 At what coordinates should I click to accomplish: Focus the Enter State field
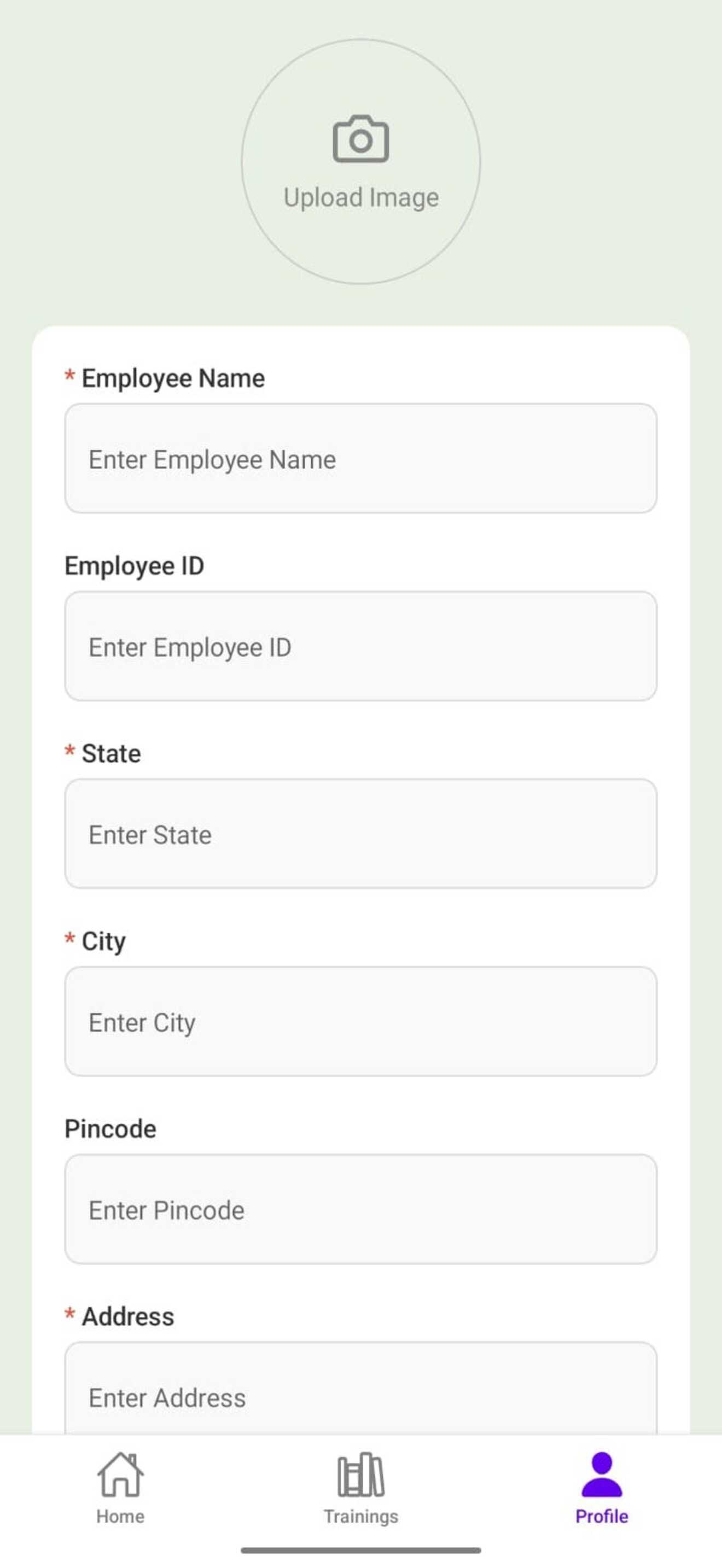click(x=361, y=833)
